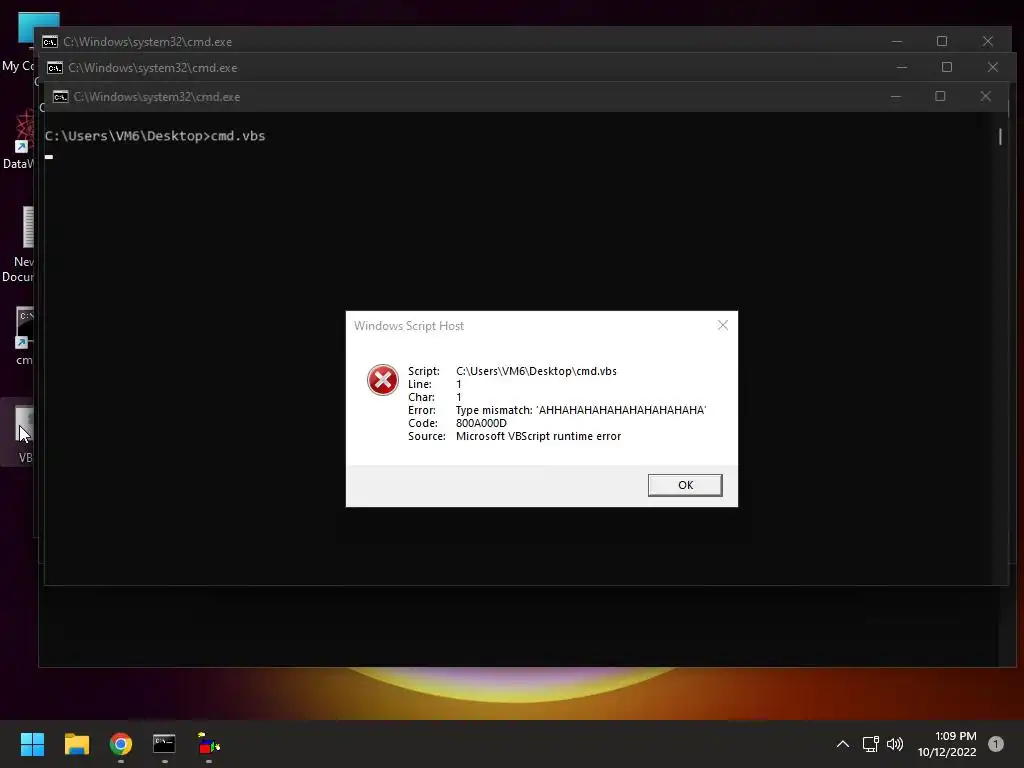1024x768 pixels.
Task: Switch to Command Prompt taskbar icon
Action: pos(164,744)
